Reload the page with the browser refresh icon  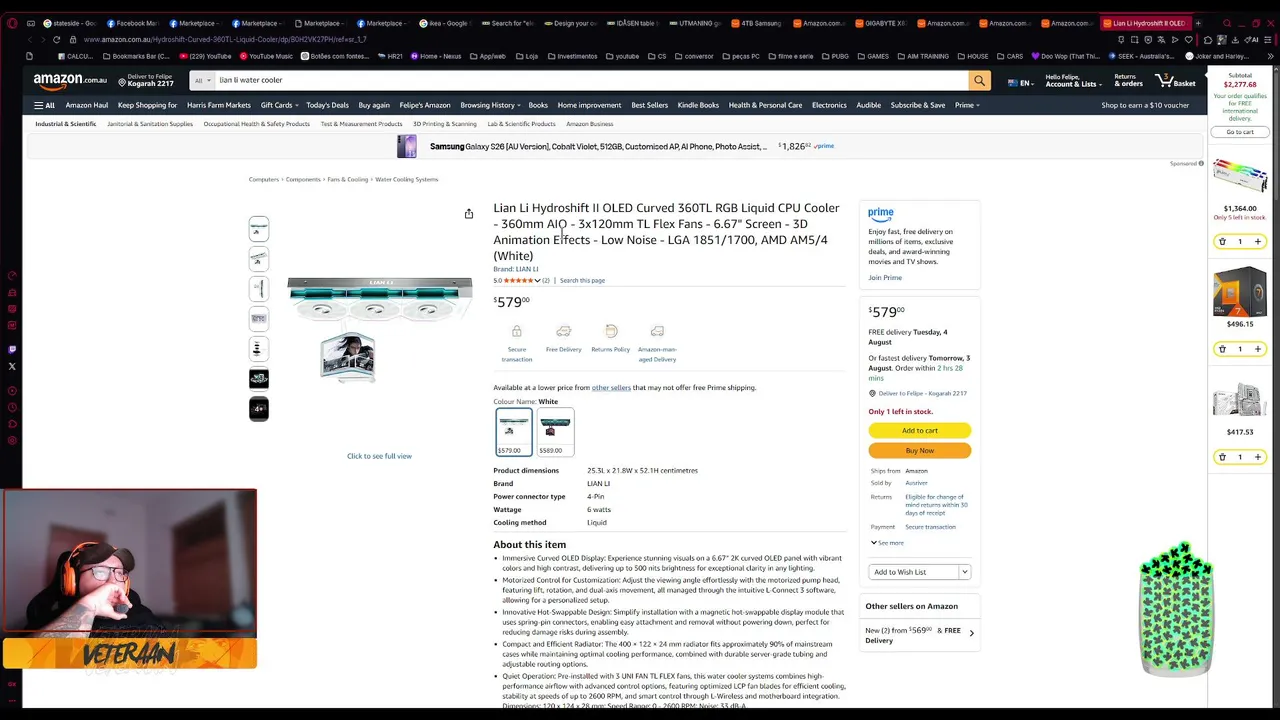tap(56, 39)
